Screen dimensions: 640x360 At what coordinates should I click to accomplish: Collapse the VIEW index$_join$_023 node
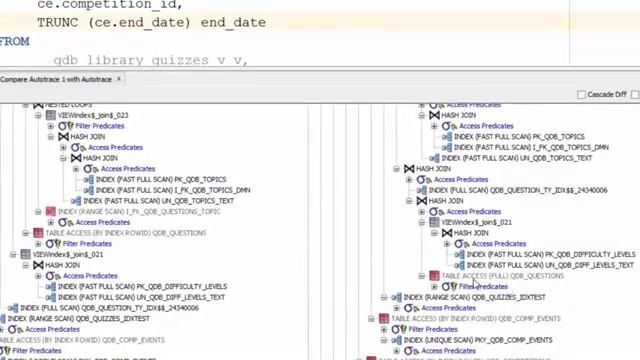38,116
